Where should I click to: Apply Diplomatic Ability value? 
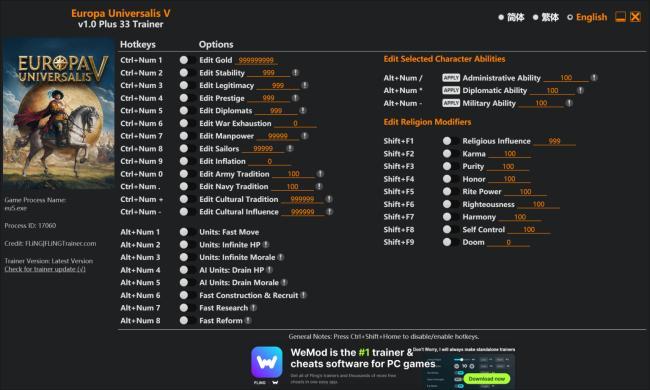point(451,90)
